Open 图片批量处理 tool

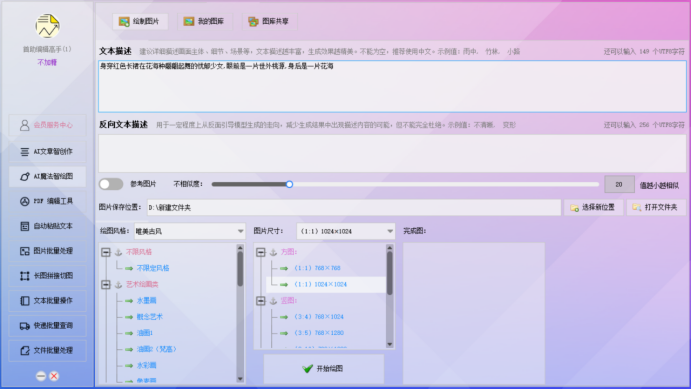click(47, 251)
